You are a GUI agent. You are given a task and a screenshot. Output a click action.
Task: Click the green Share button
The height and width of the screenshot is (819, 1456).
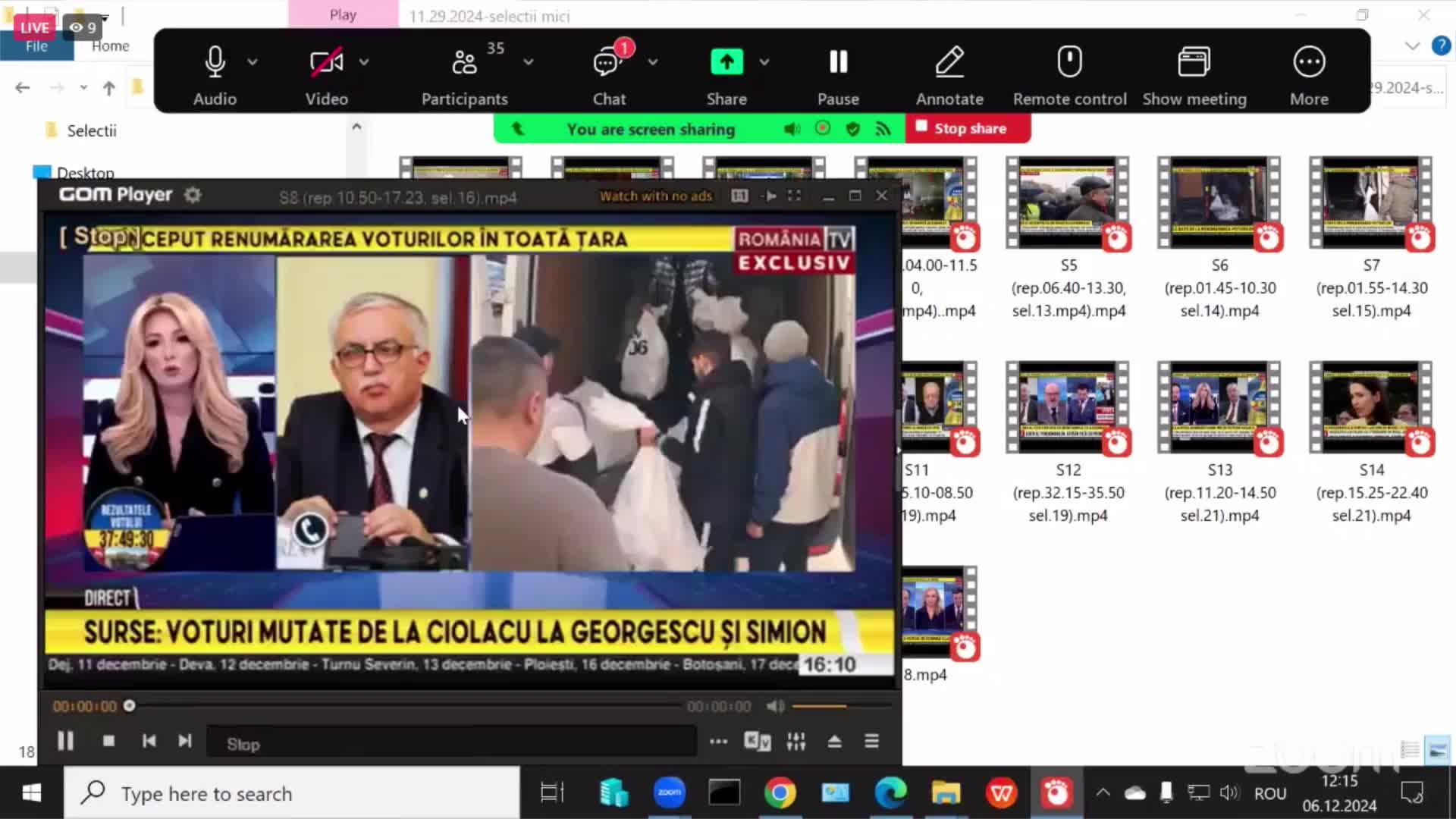(x=726, y=76)
